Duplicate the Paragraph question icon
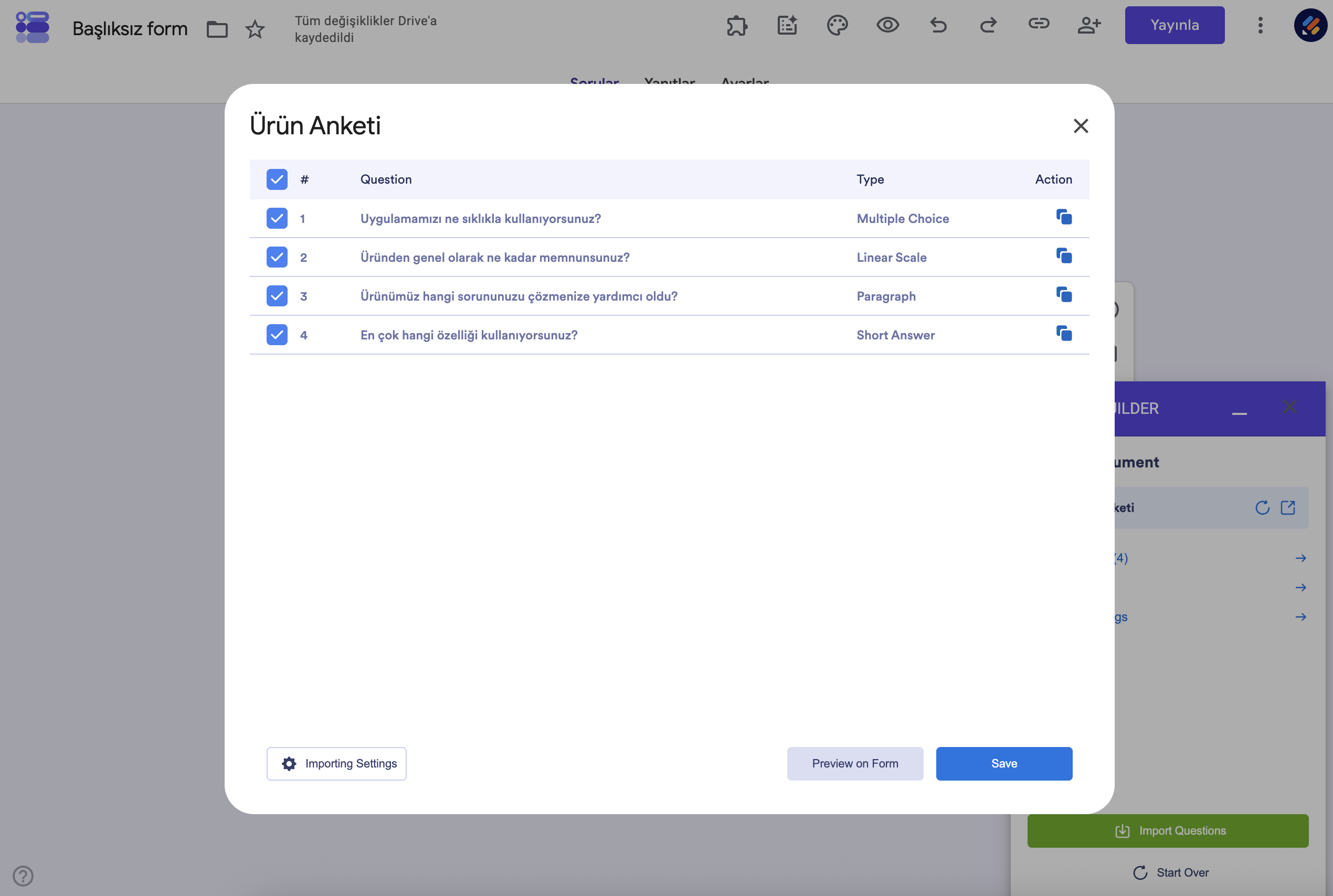 (x=1064, y=295)
